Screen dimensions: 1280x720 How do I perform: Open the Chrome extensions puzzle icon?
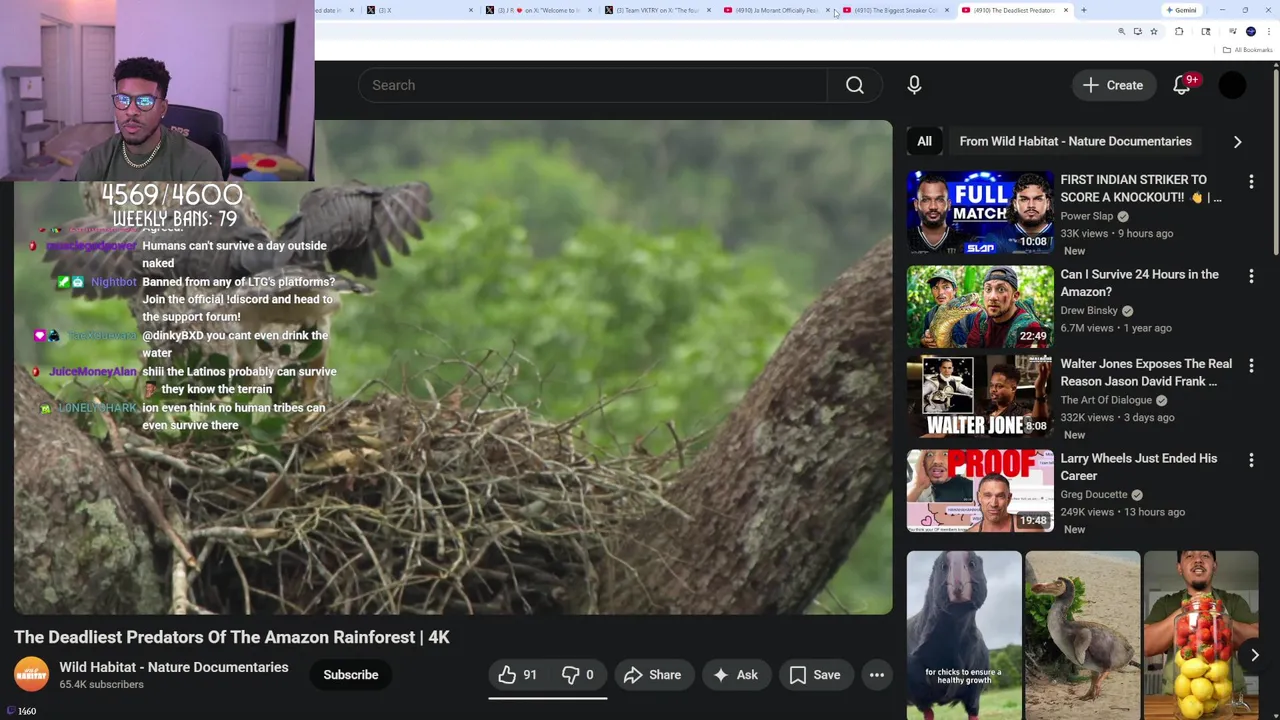click(1179, 32)
